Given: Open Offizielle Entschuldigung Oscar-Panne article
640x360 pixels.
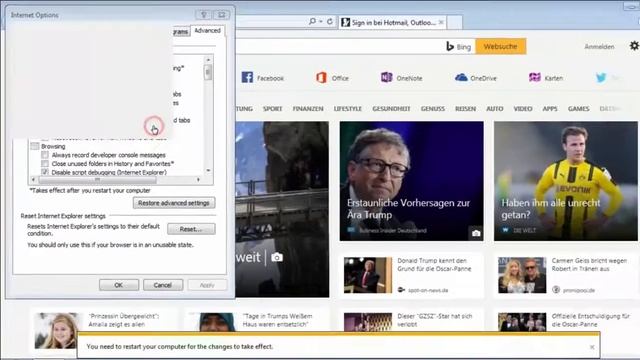Looking at the screenshot, I should pos(591,320).
